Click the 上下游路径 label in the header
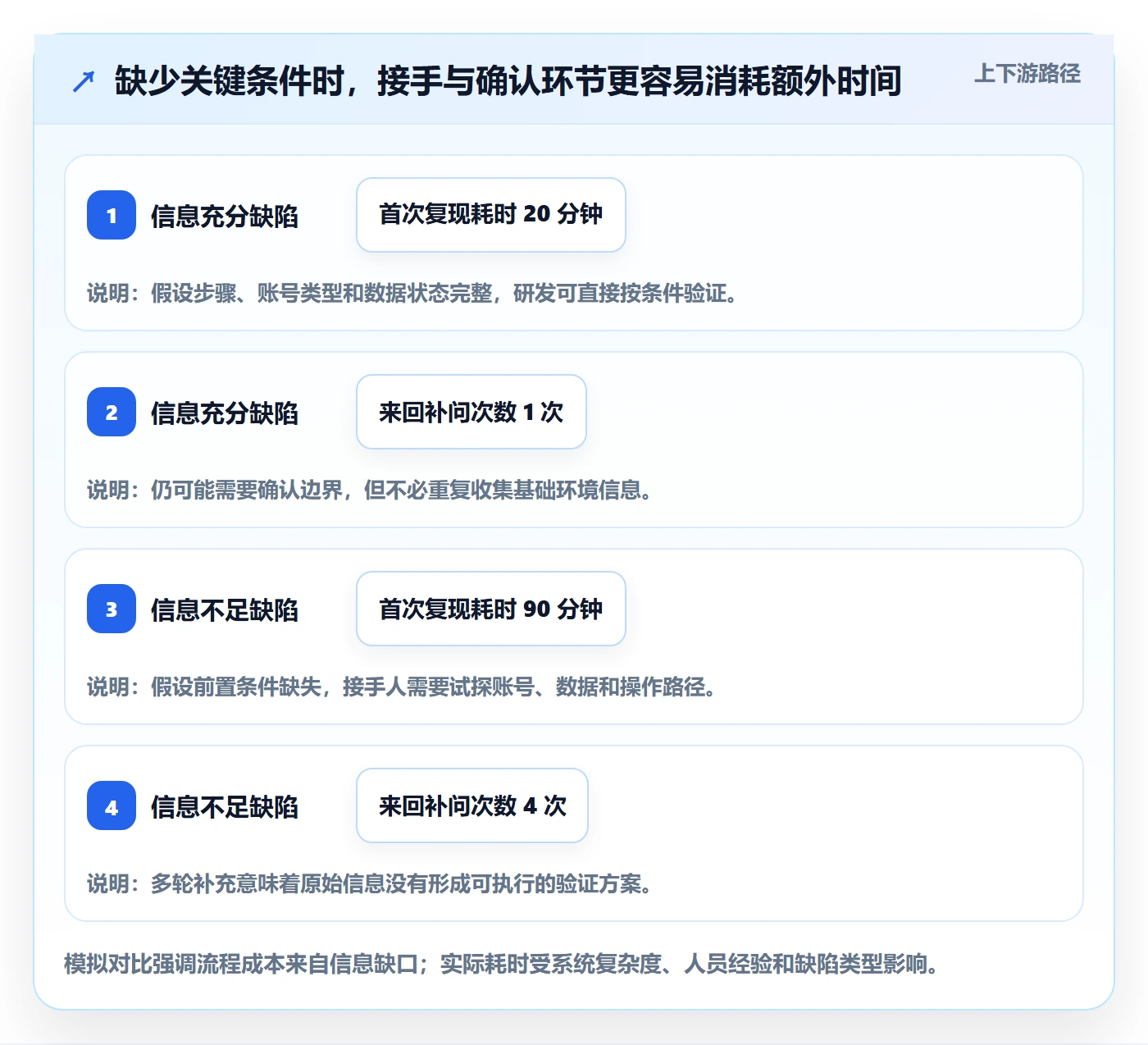Viewport: 1148px width, 1045px height. pos(1027,74)
